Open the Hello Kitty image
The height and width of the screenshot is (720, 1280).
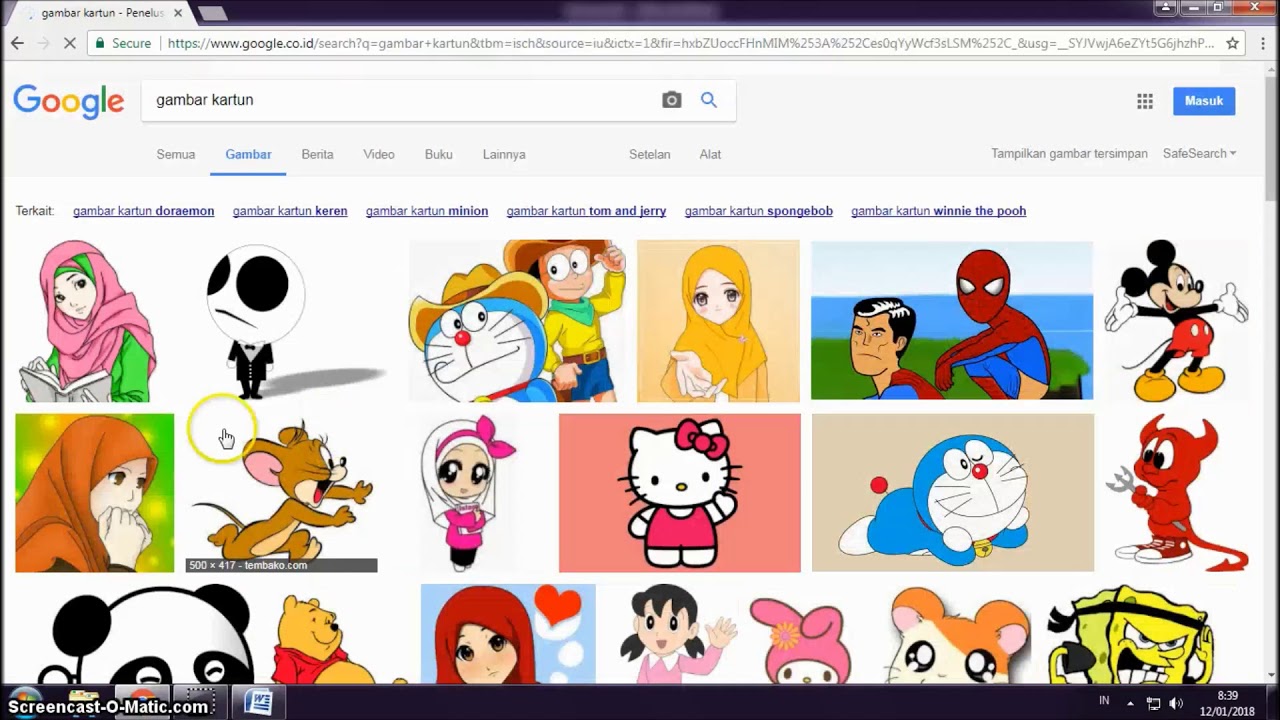click(680, 493)
